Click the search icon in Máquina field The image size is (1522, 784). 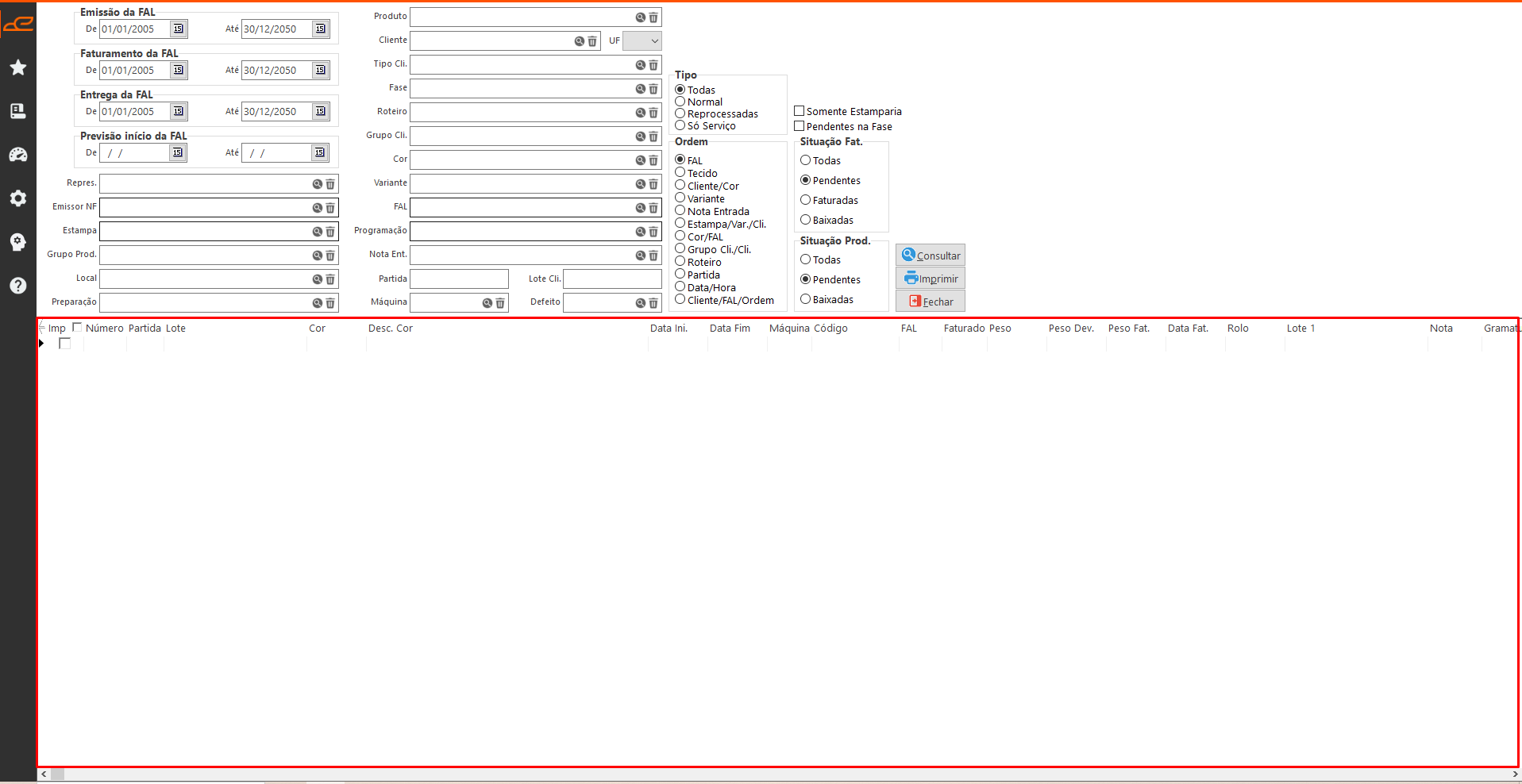click(487, 303)
